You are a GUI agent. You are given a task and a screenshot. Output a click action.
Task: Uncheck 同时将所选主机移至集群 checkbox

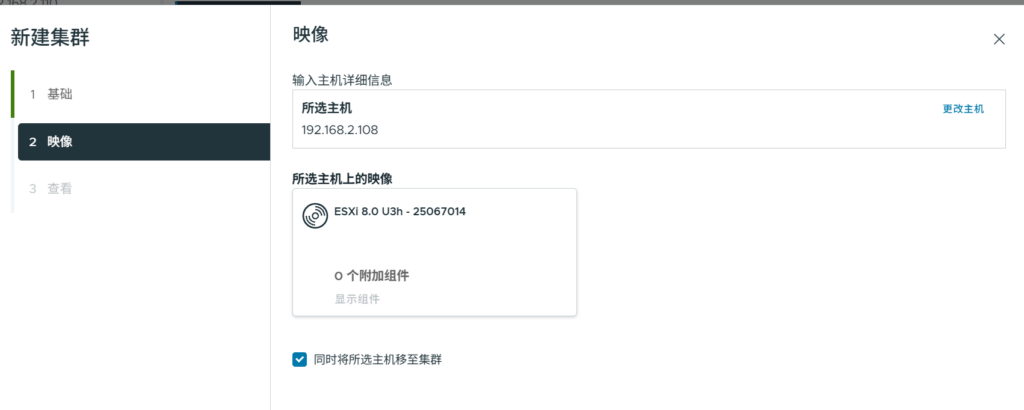click(x=299, y=359)
